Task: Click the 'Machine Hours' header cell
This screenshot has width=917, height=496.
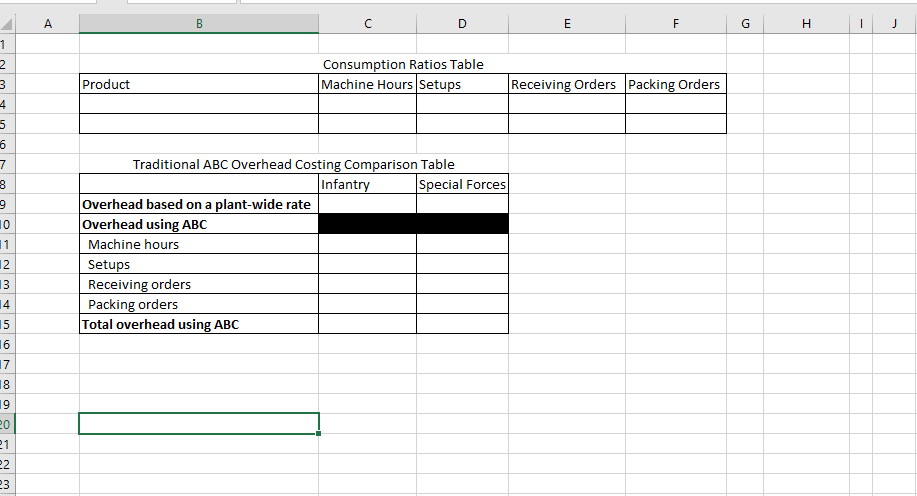Action: click(x=367, y=84)
